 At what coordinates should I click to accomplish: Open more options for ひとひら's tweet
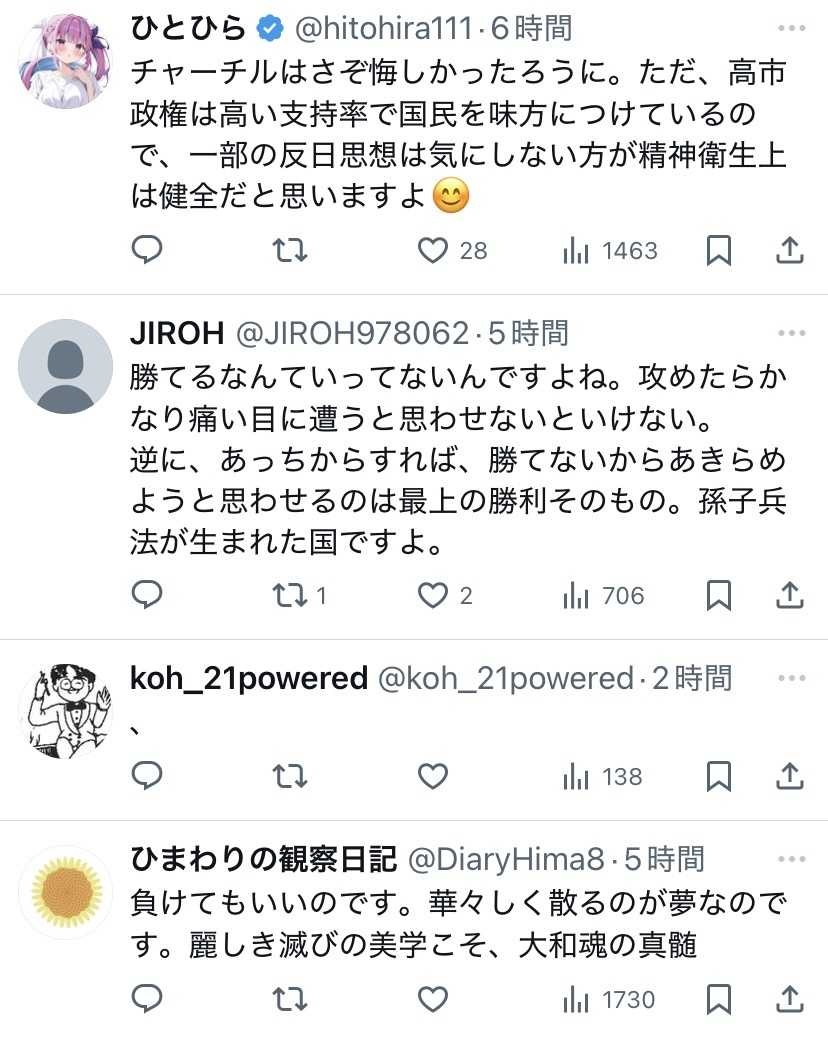coord(791,27)
